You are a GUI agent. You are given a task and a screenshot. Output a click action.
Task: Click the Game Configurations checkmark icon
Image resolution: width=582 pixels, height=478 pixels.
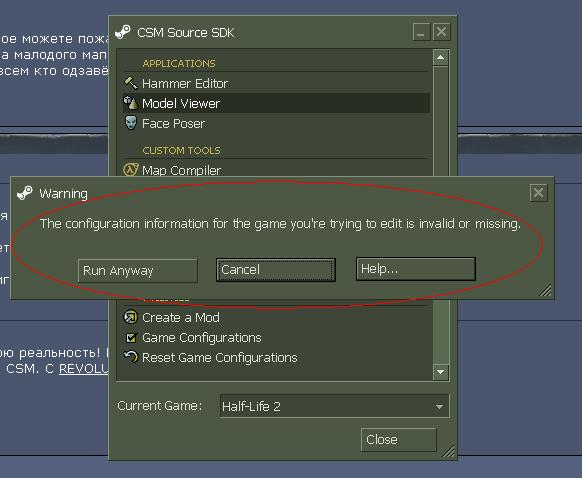pos(131,338)
